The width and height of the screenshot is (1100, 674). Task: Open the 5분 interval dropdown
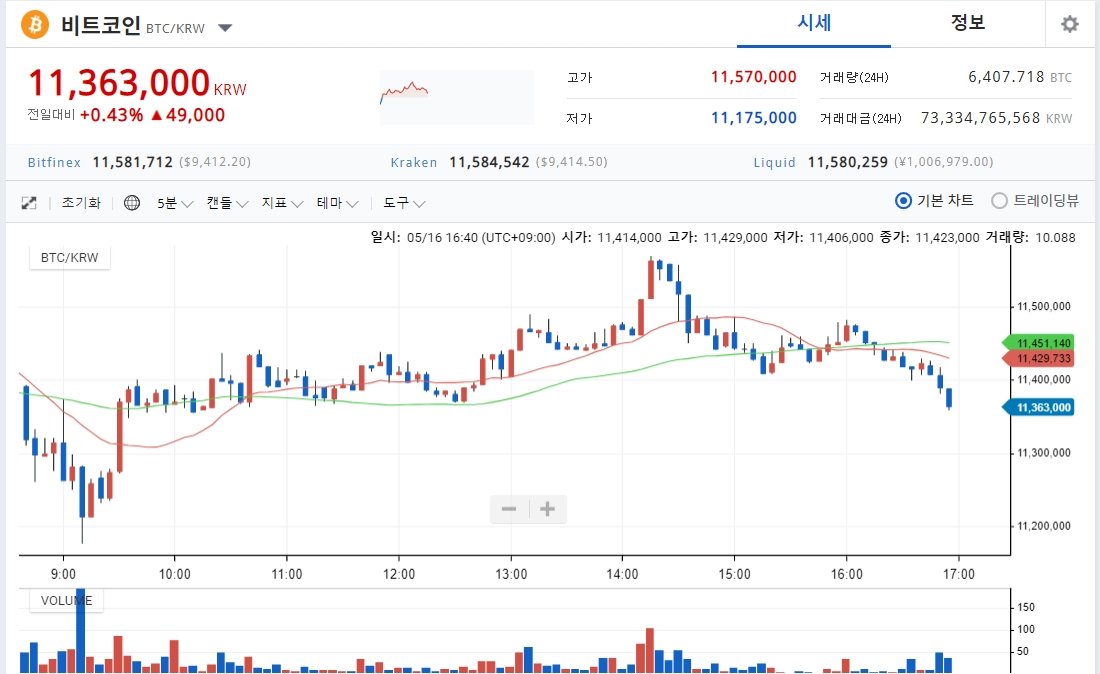pos(175,203)
